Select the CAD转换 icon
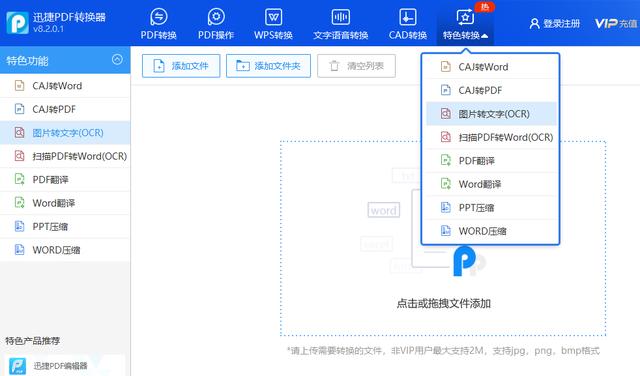This screenshot has height=376, width=640. coord(408,17)
